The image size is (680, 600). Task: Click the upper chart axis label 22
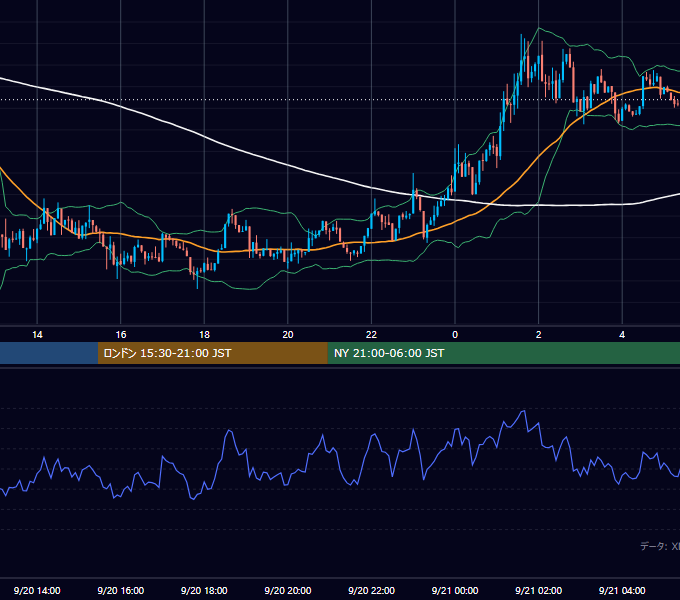coord(371,335)
